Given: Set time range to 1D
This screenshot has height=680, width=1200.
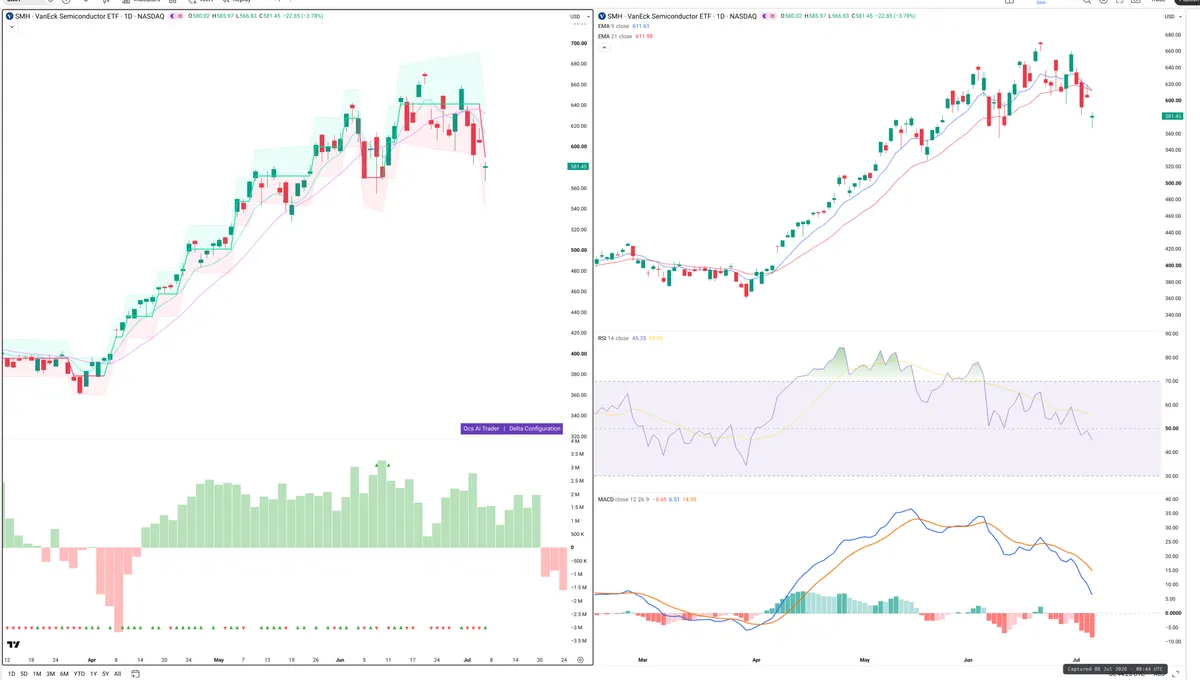Looking at the screenshot, I should (x=11, y=674).
